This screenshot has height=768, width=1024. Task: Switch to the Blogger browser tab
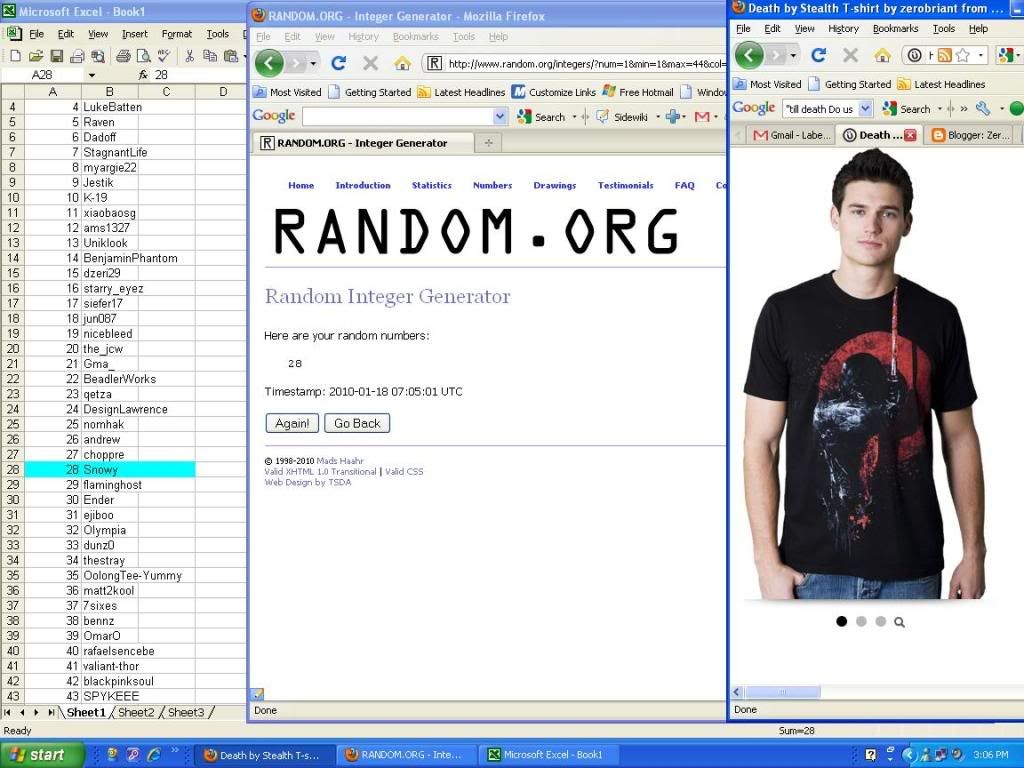coord(969,135)
